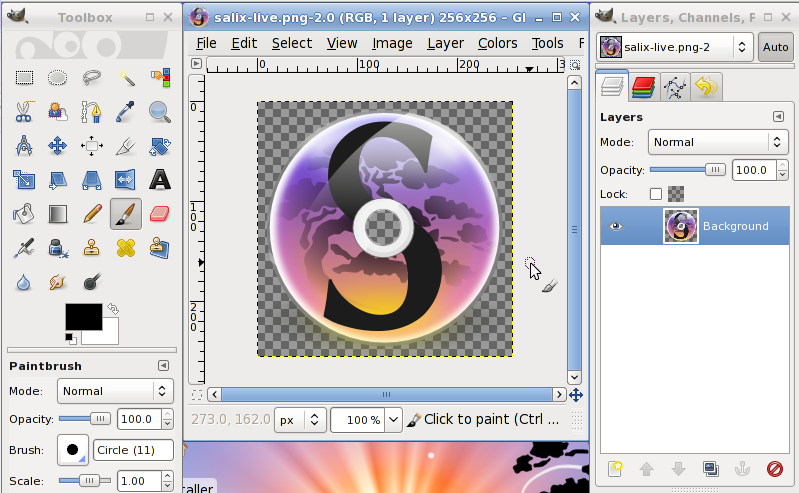Select the Shear tool

58,180
